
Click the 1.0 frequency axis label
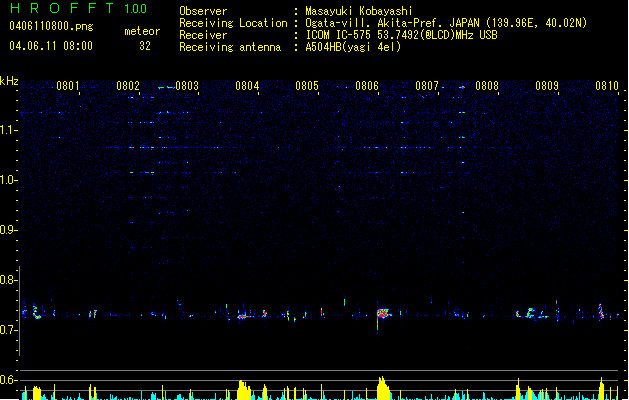coord(7,180)
